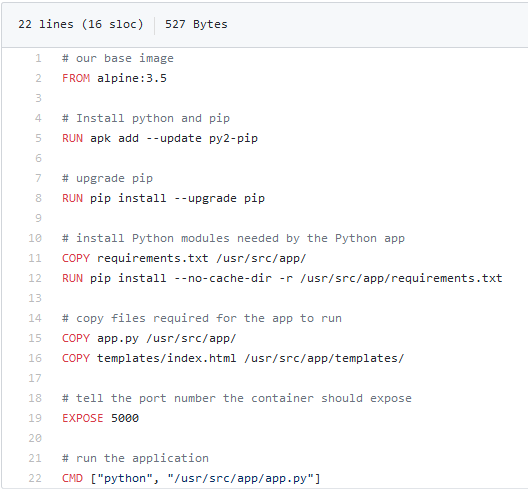Click the '527 Bytes' file size text

tap(196, 24)
